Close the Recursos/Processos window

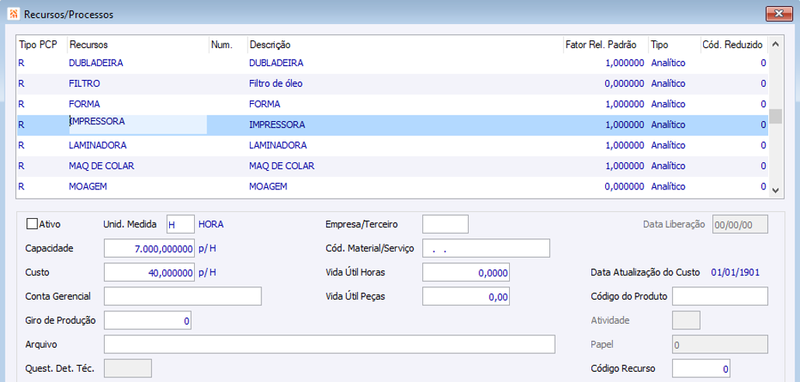click(x=779, y=14)
